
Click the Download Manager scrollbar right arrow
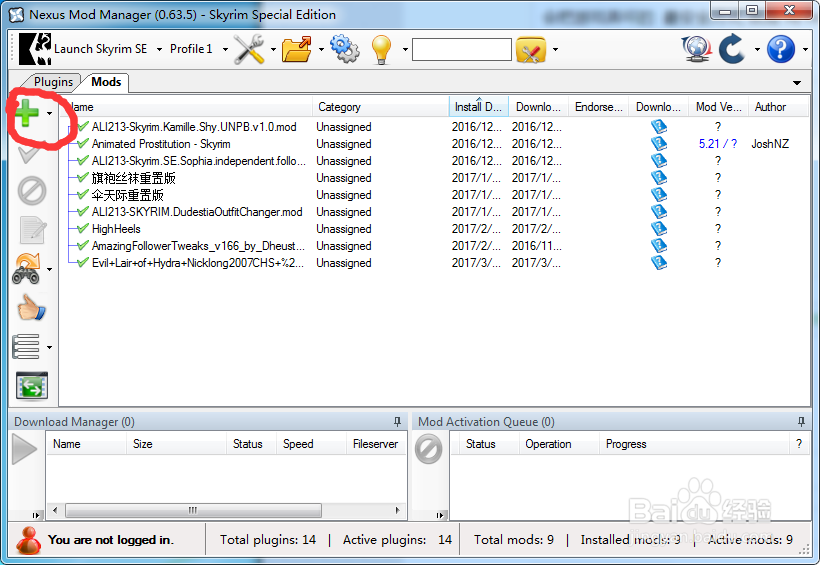tap(397, 510)
